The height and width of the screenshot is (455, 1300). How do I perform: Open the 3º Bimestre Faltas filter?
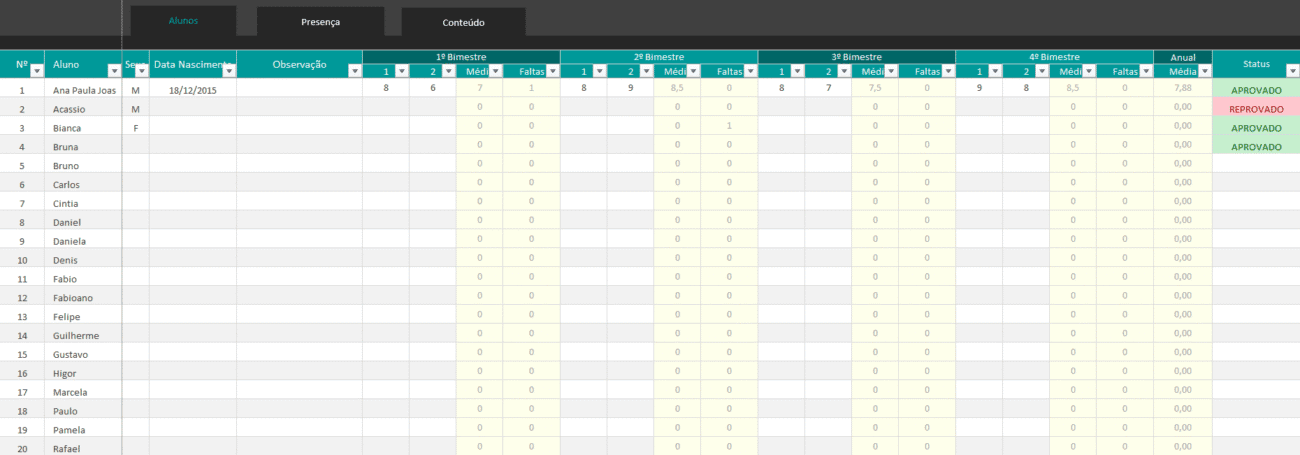pyautogui.click(x=947, y=71)
